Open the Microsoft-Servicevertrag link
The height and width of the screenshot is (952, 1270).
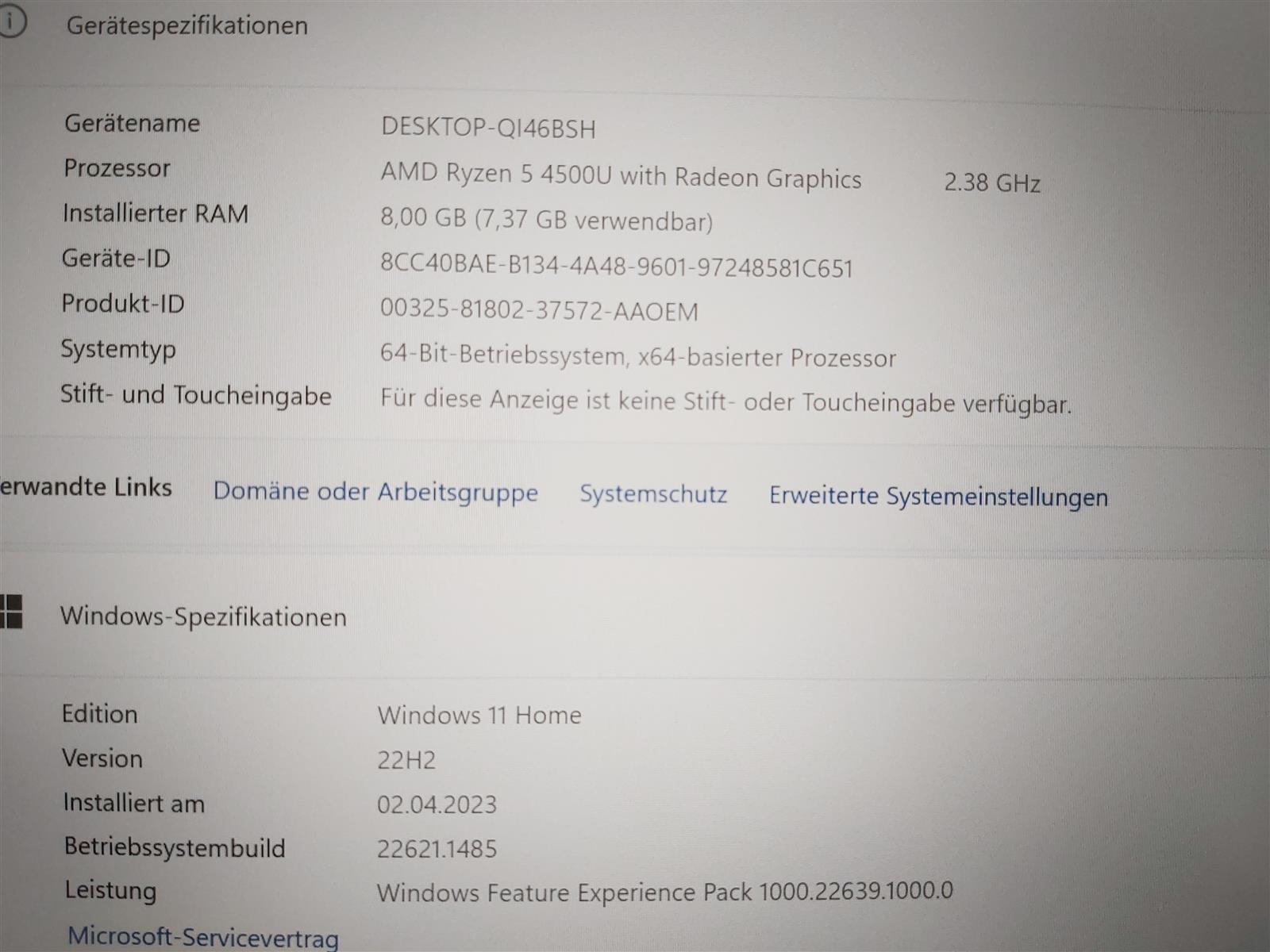[203, 937]
